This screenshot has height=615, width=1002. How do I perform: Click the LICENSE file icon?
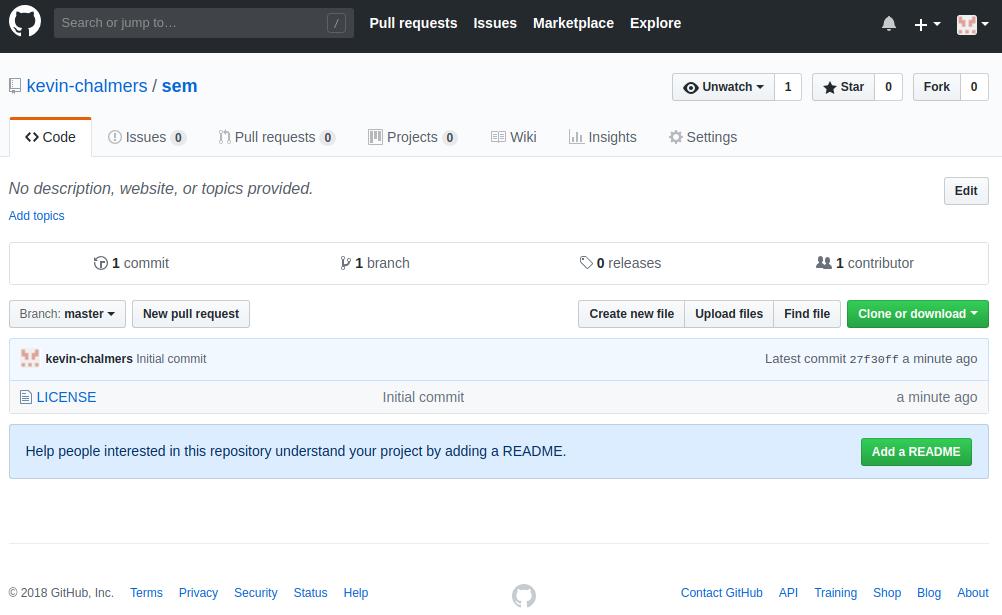coord(26,397)
